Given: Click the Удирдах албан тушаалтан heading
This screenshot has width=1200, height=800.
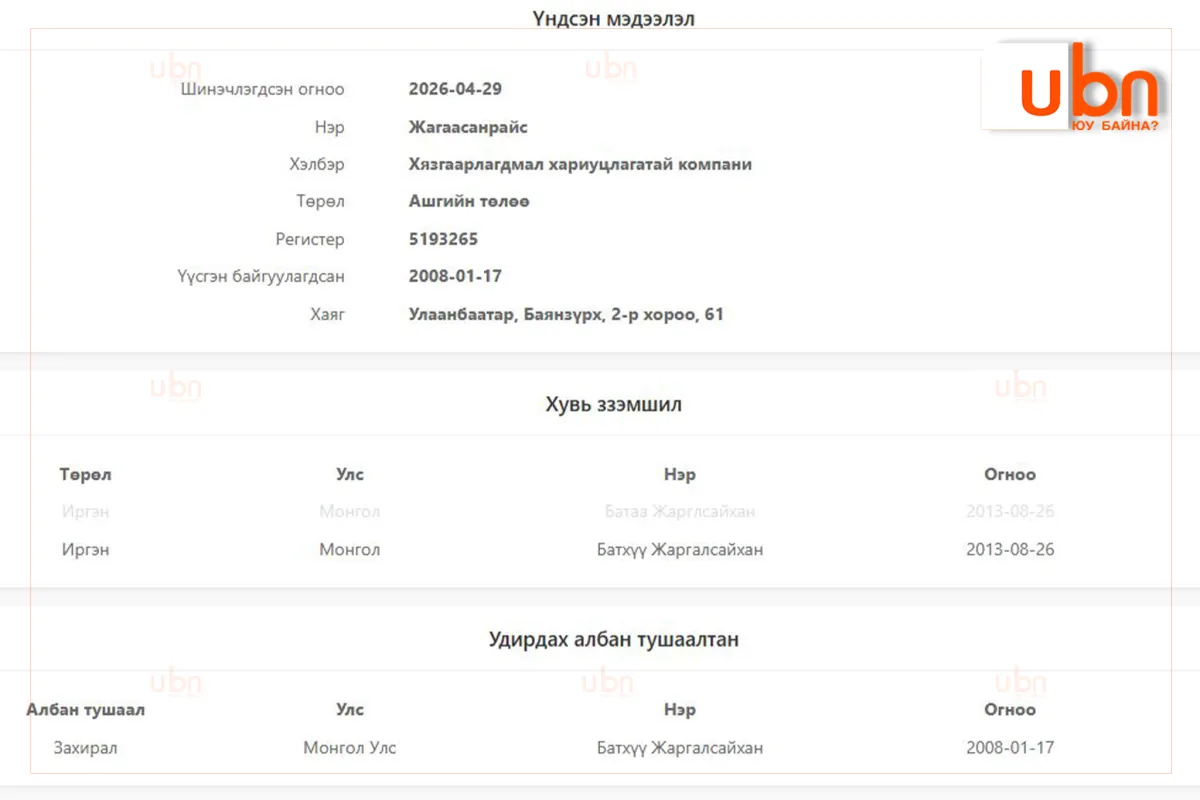Looking at the screenshot, I should pos(614,638).
